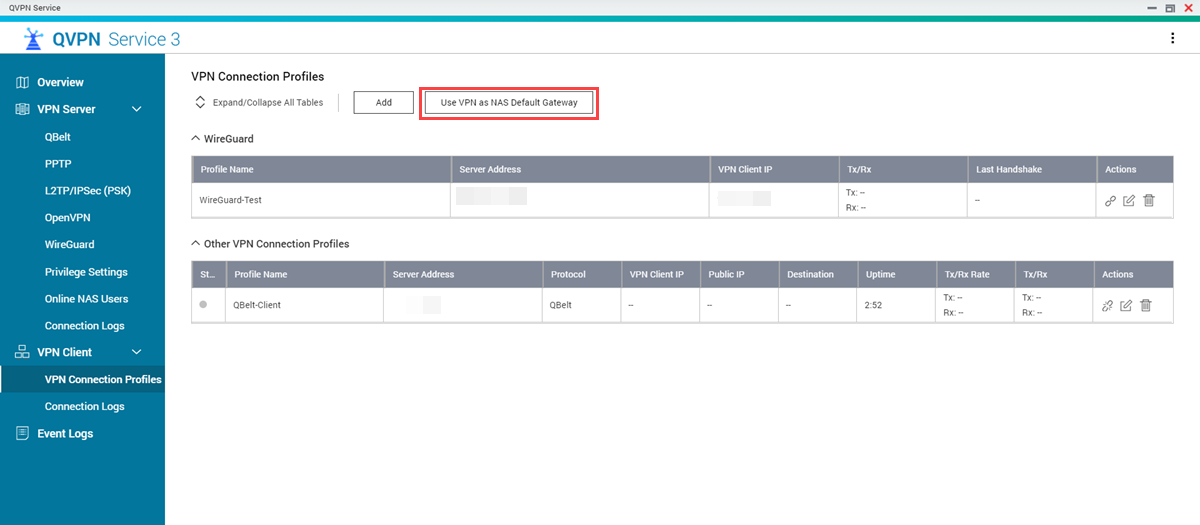
Task: Collapse the VPN Client sidebar group
Action: tap(137, 352)
